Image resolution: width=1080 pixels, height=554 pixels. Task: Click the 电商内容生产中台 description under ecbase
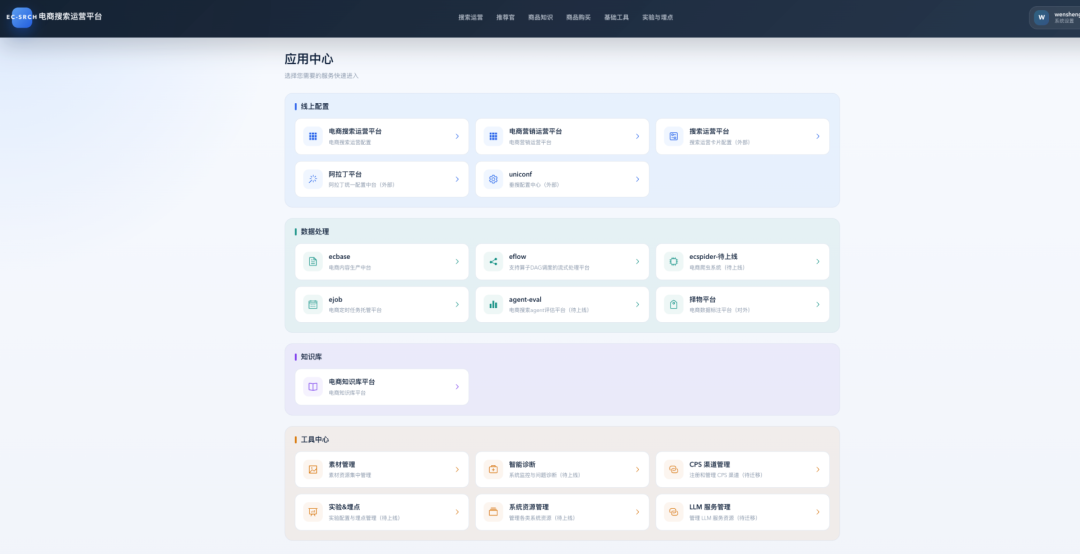(350, 267)
